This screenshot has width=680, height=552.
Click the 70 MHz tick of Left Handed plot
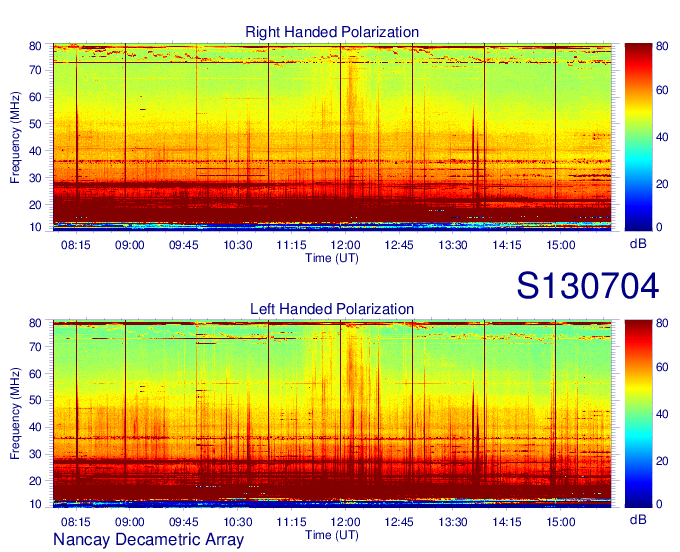tap(35, 347)
